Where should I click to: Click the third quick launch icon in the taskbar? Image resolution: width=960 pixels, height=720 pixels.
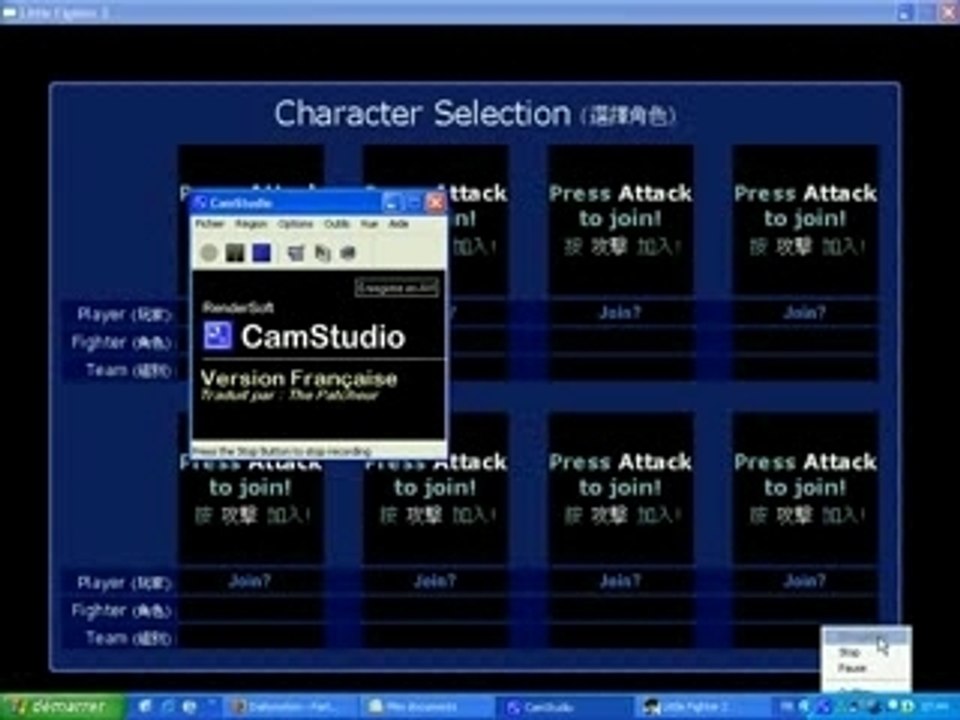pos(189,707)
